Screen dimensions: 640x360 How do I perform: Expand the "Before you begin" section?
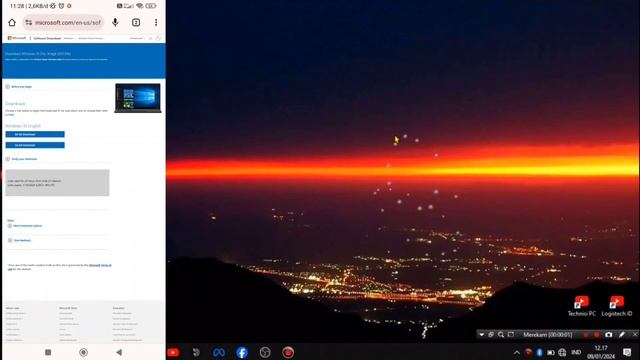coord(19,87)
